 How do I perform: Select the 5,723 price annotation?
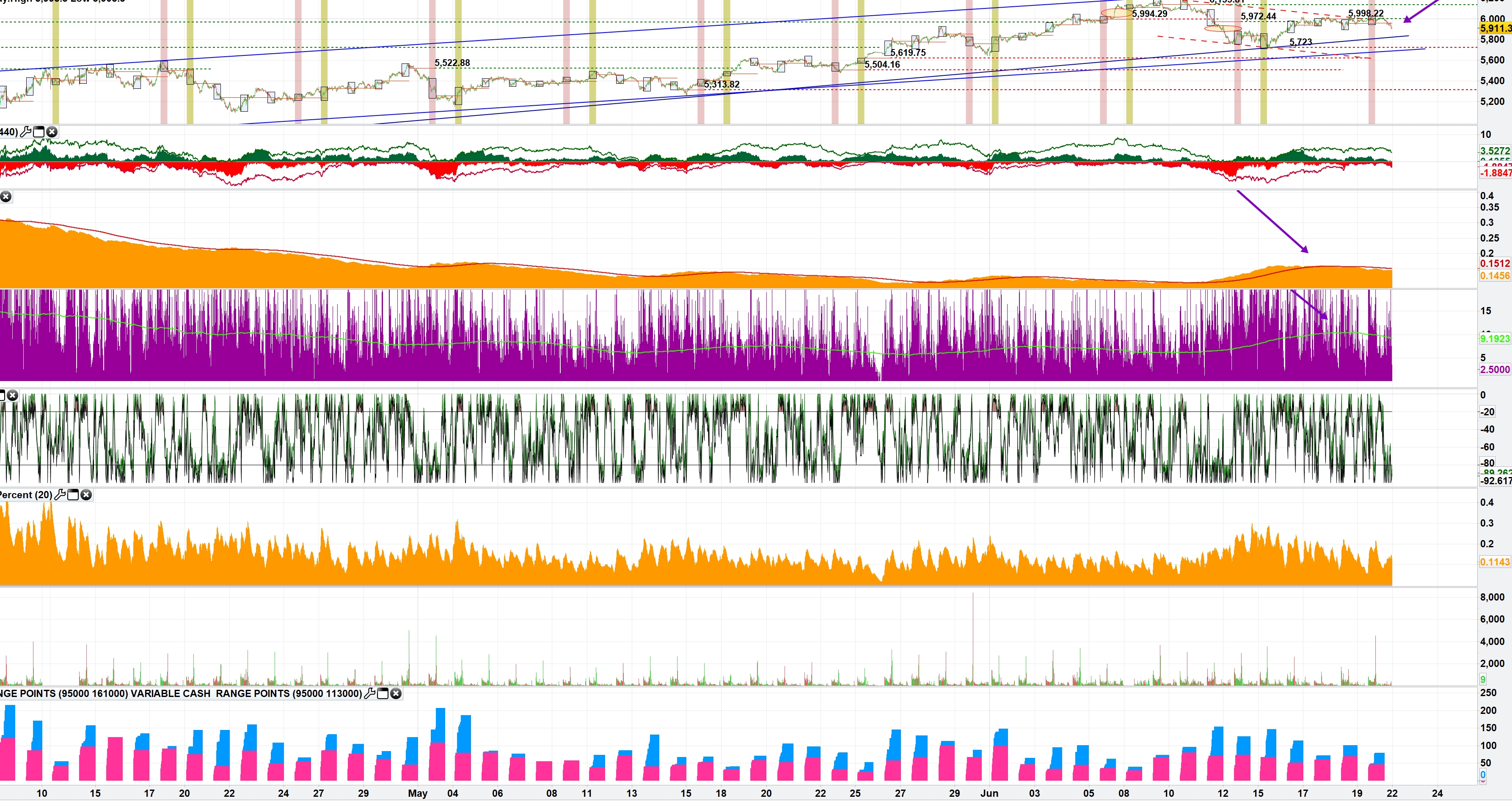coord(1301,42)
